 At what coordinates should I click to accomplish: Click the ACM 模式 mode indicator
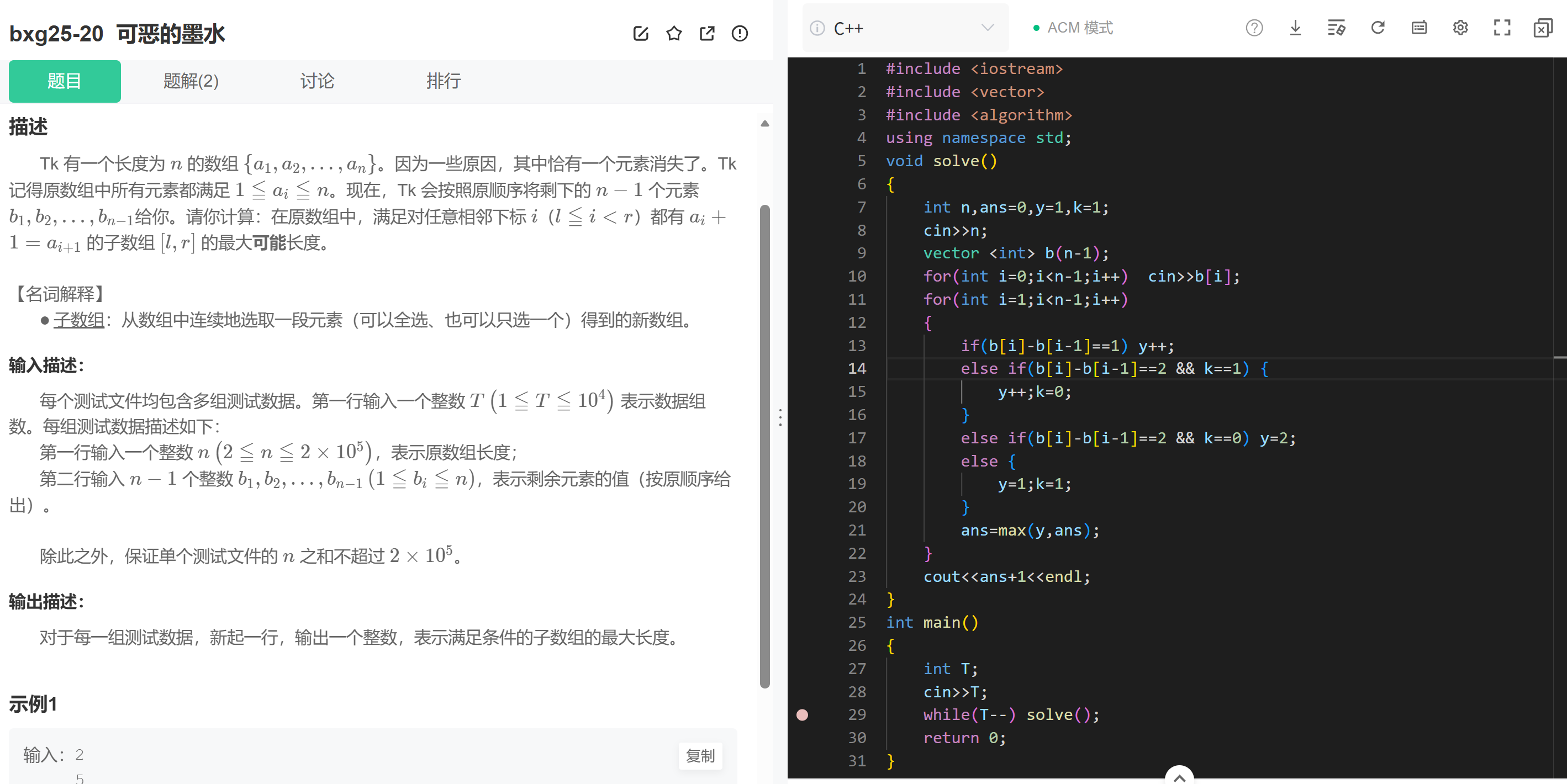tap(1073, 28)
